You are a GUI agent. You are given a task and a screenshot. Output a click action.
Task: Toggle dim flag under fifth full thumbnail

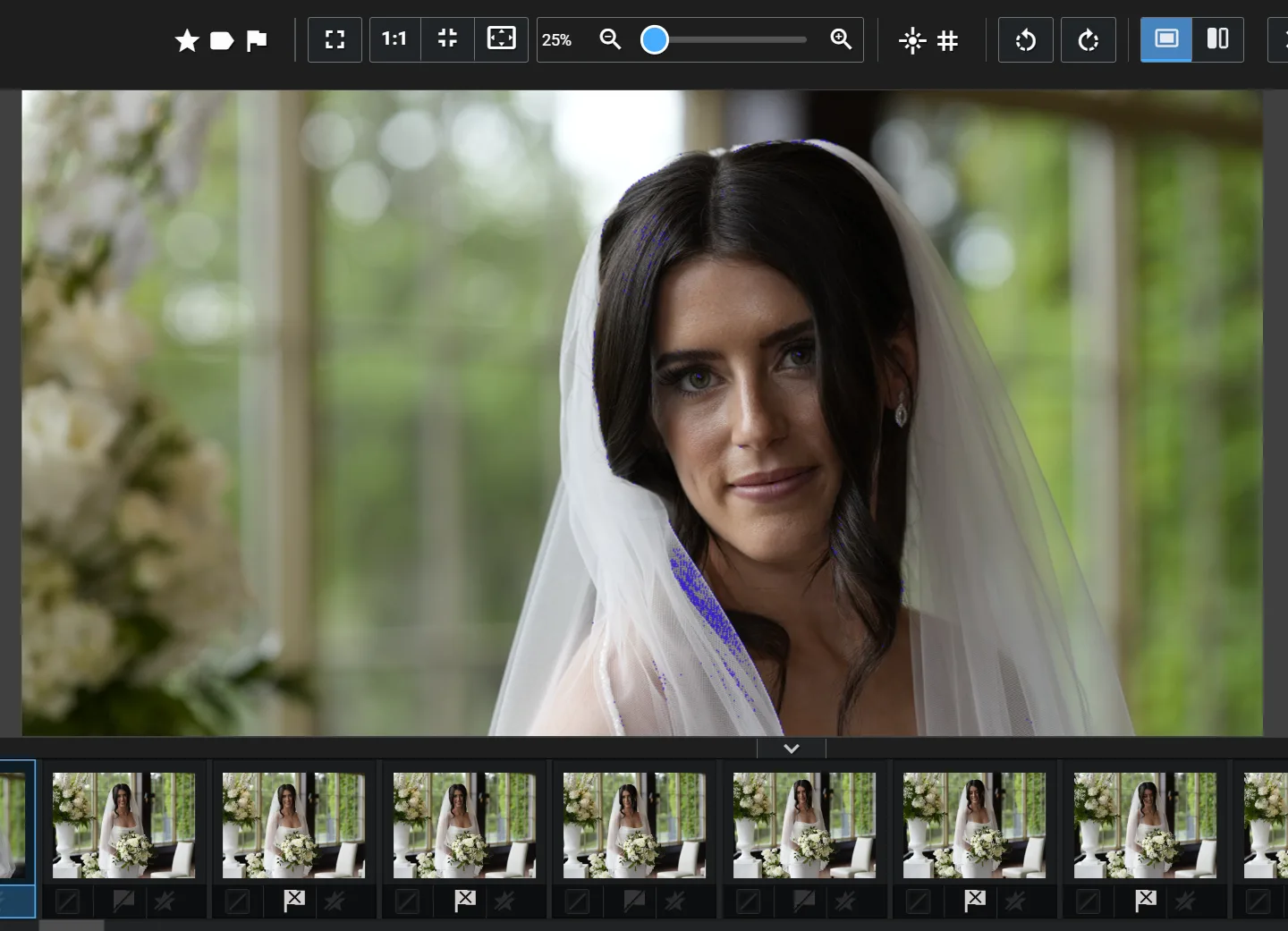[x=804, y=901]
